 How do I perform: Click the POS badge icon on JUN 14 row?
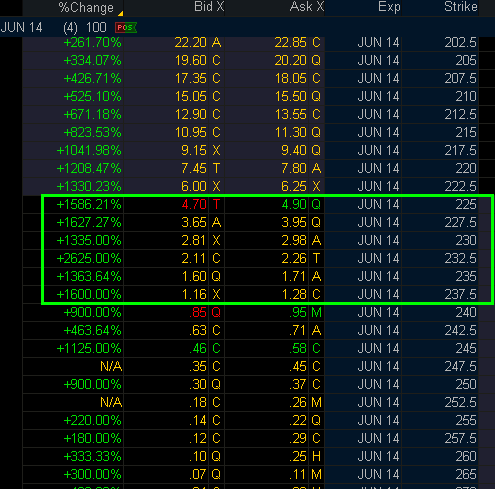(126, 27)
